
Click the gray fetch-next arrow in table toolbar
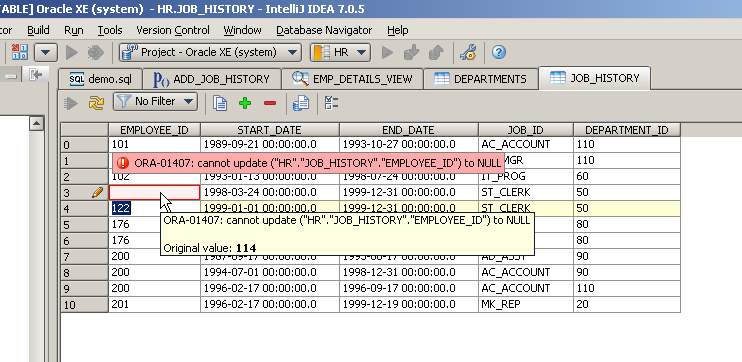pos(71,103)
